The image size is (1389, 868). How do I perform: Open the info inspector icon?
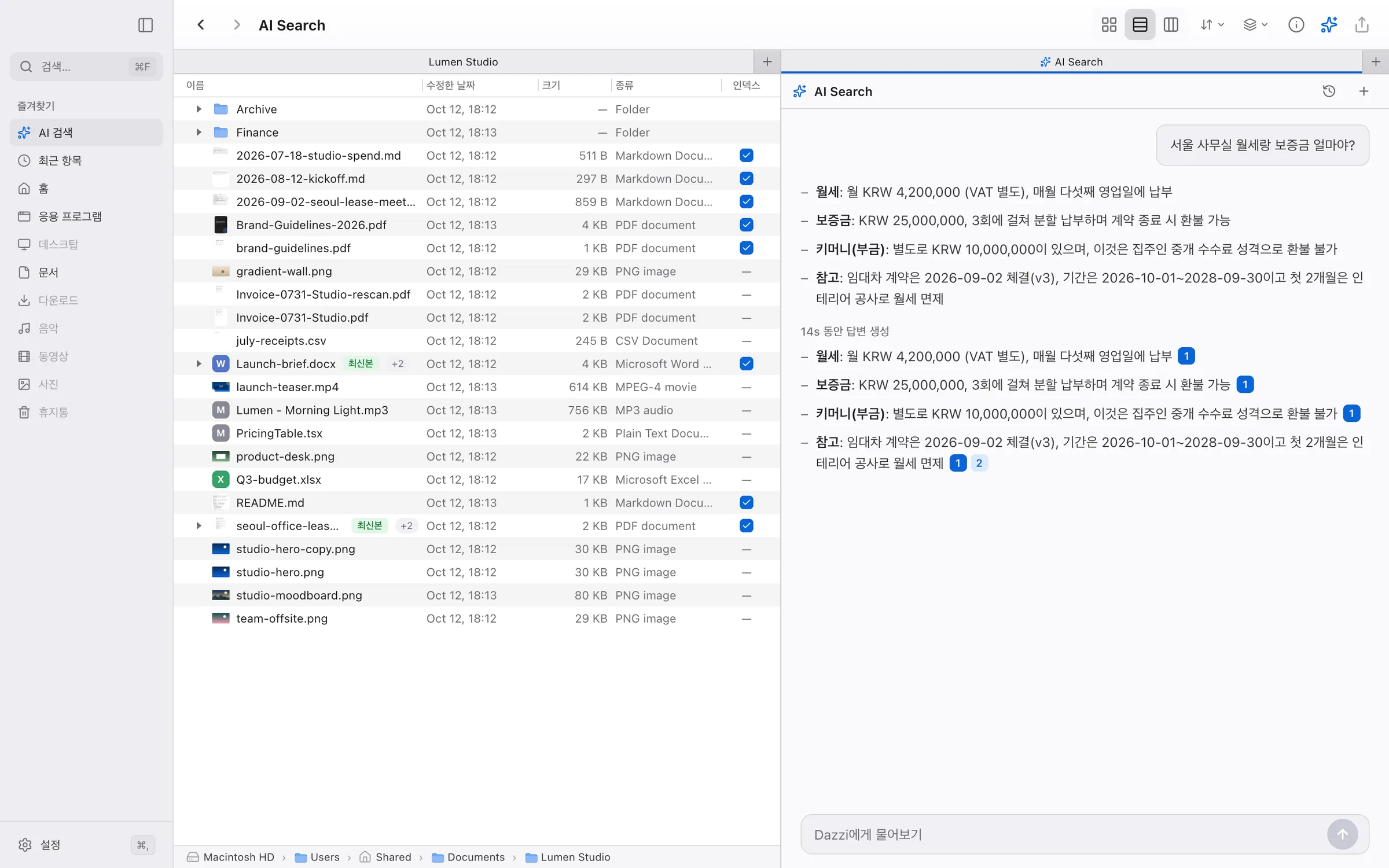click(x=1296, y=25)
